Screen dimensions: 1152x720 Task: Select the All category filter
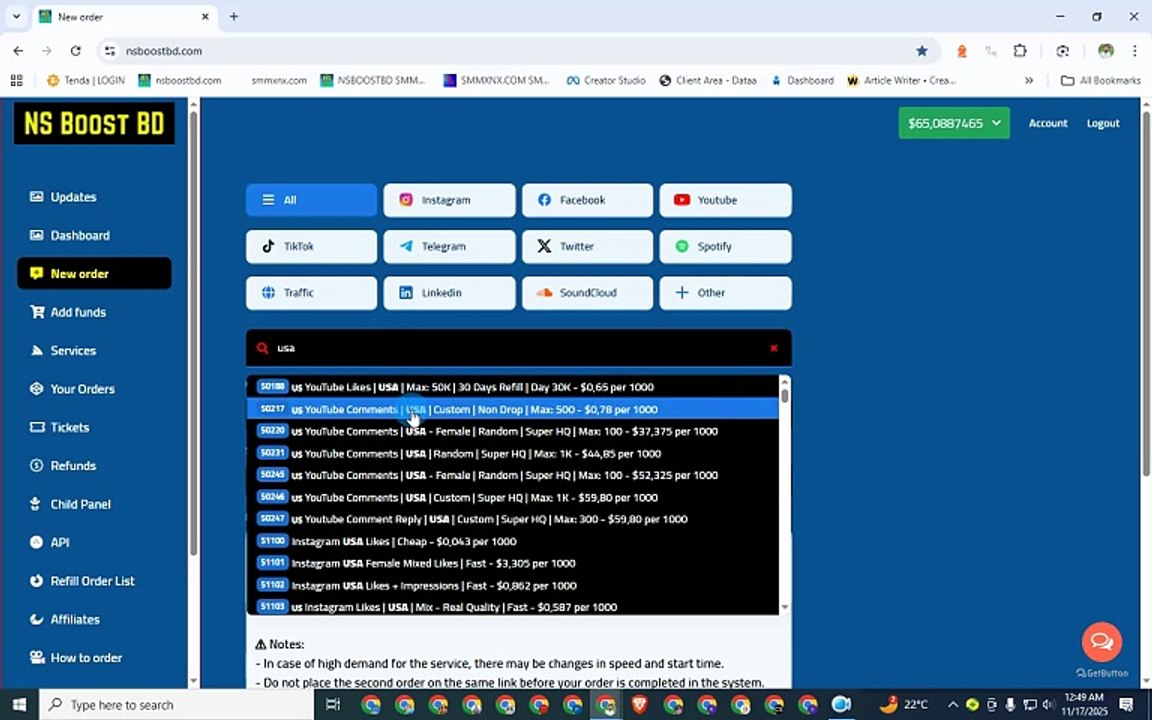(312, 200)
